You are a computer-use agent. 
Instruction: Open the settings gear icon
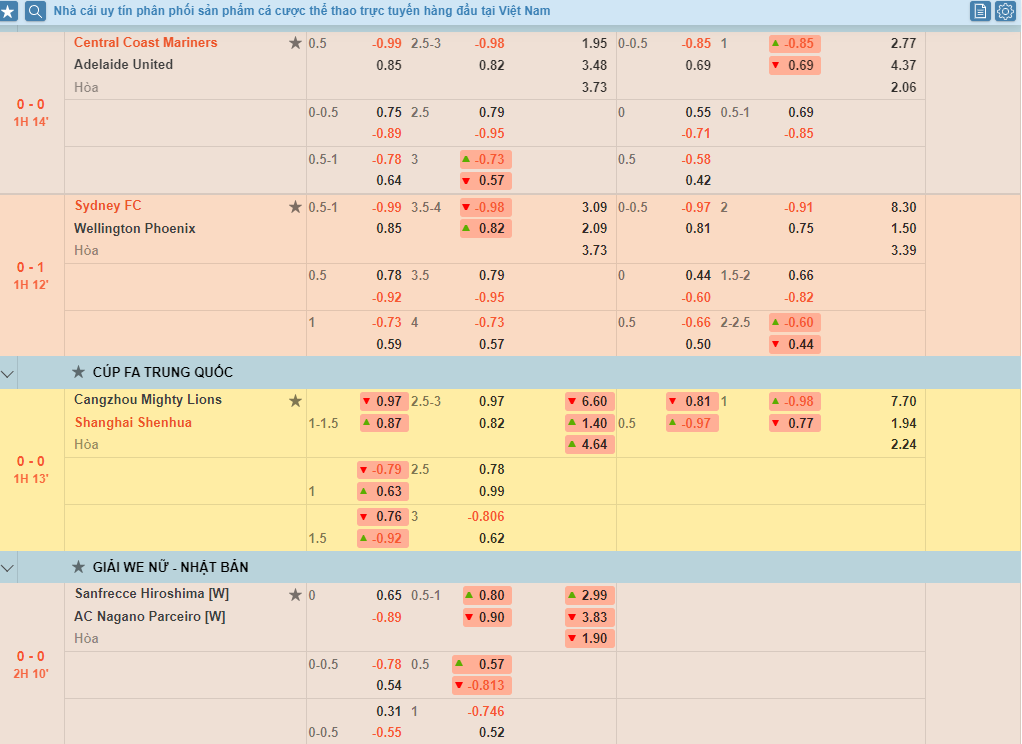pos(1005,11)
